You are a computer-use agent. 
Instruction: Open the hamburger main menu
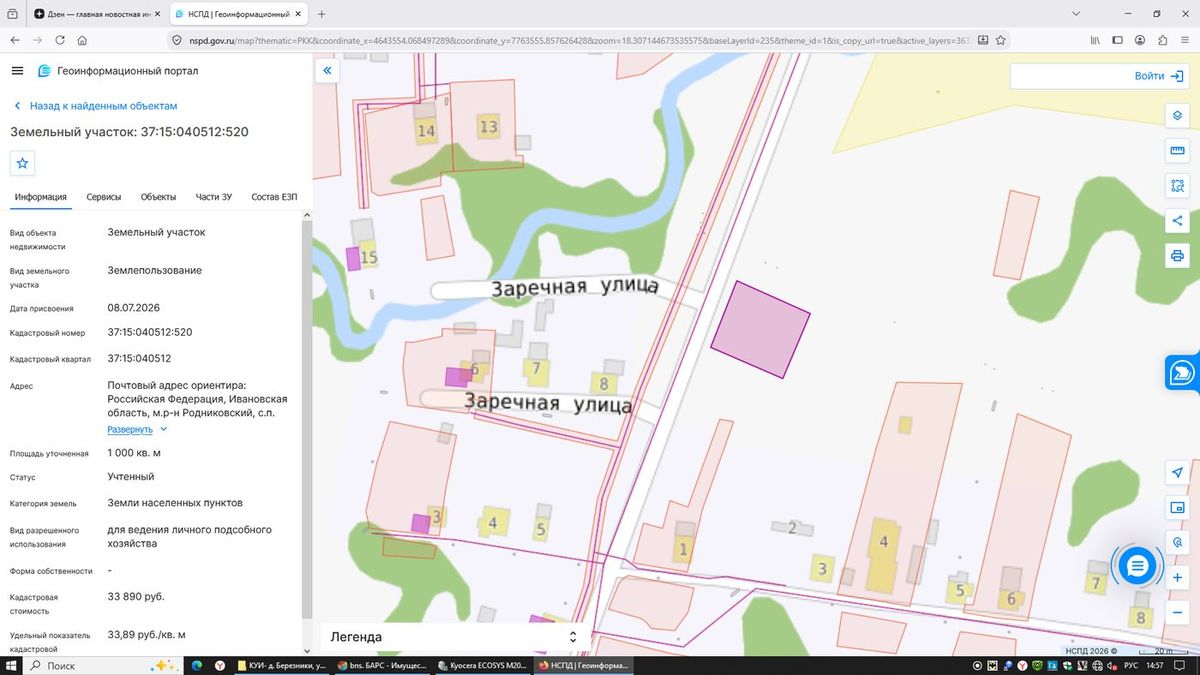pos(17,71)
